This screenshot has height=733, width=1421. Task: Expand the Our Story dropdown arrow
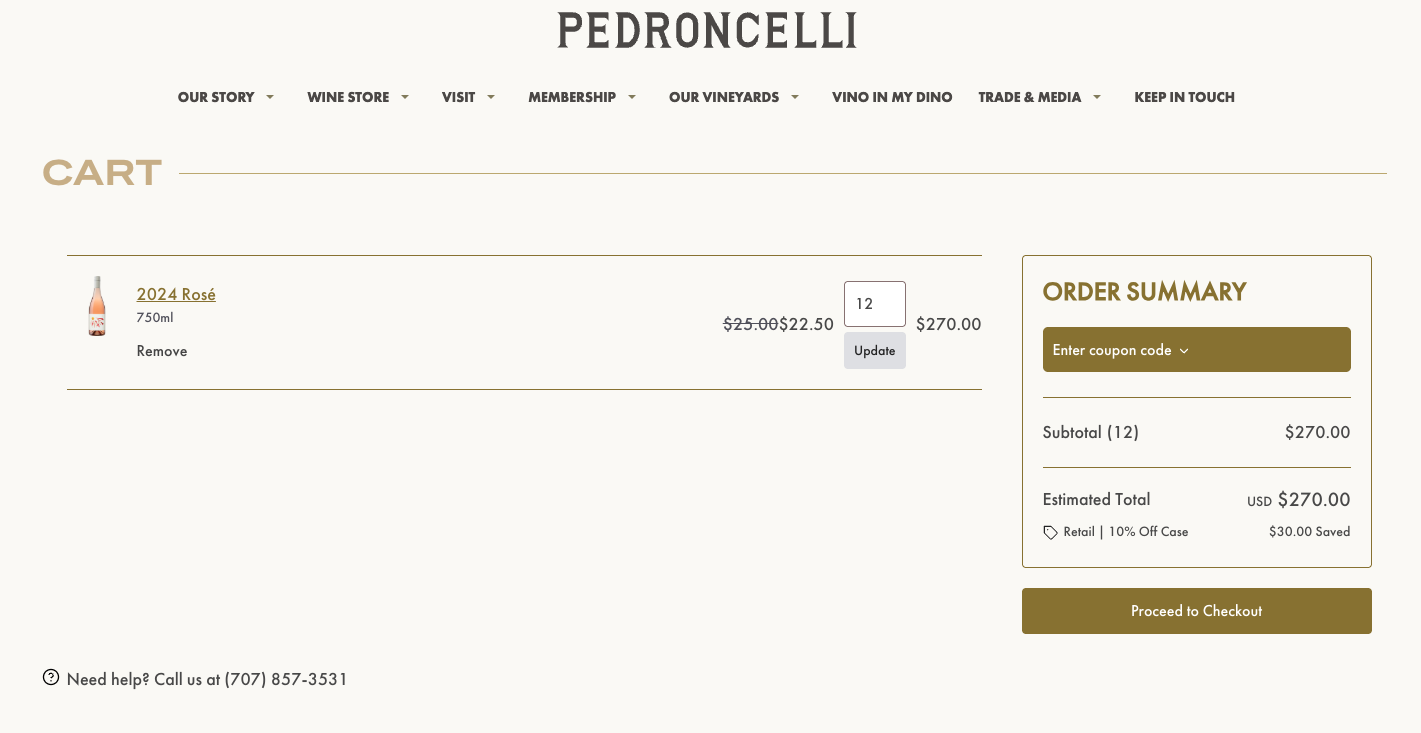pyautogui.click(x=270, y=97)
